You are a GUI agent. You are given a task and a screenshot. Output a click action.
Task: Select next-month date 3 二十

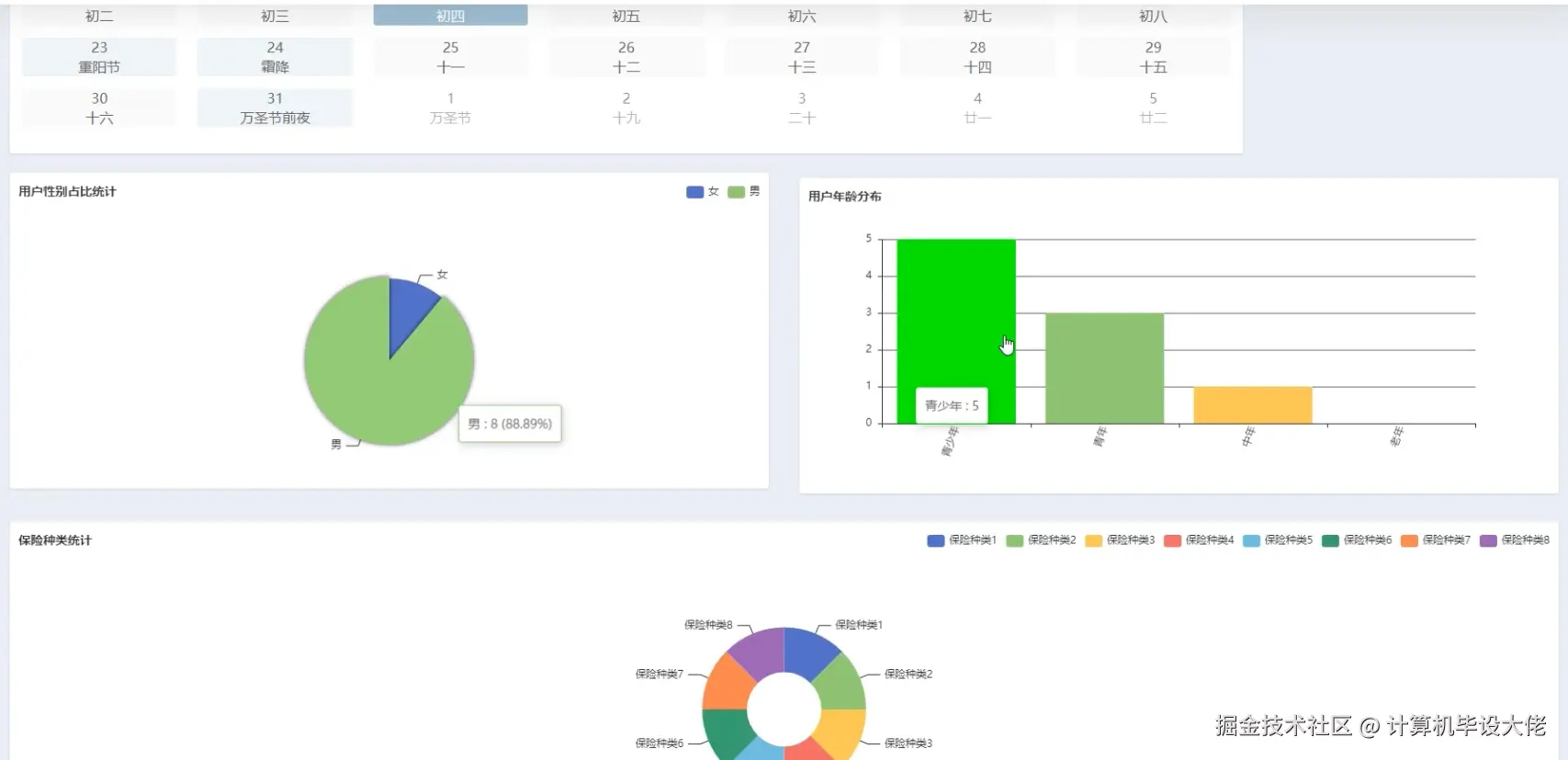coord(802,108)
